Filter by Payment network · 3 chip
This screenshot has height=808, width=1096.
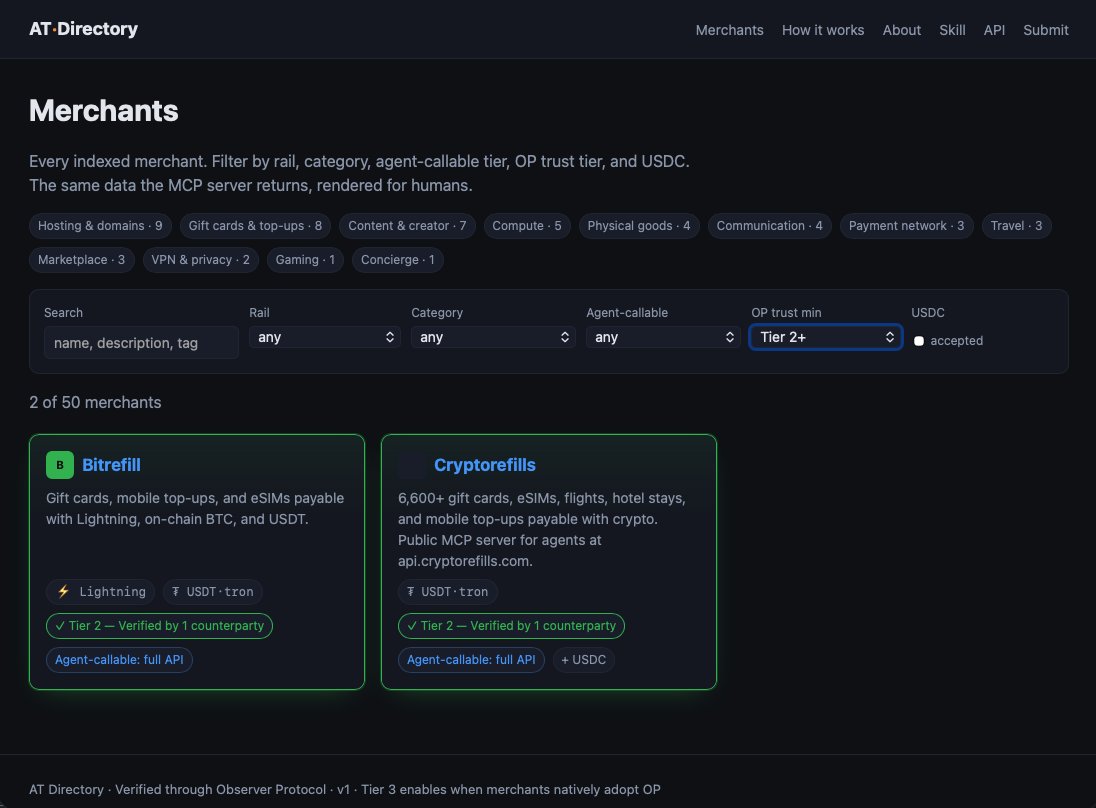click(x=906, y=226)
